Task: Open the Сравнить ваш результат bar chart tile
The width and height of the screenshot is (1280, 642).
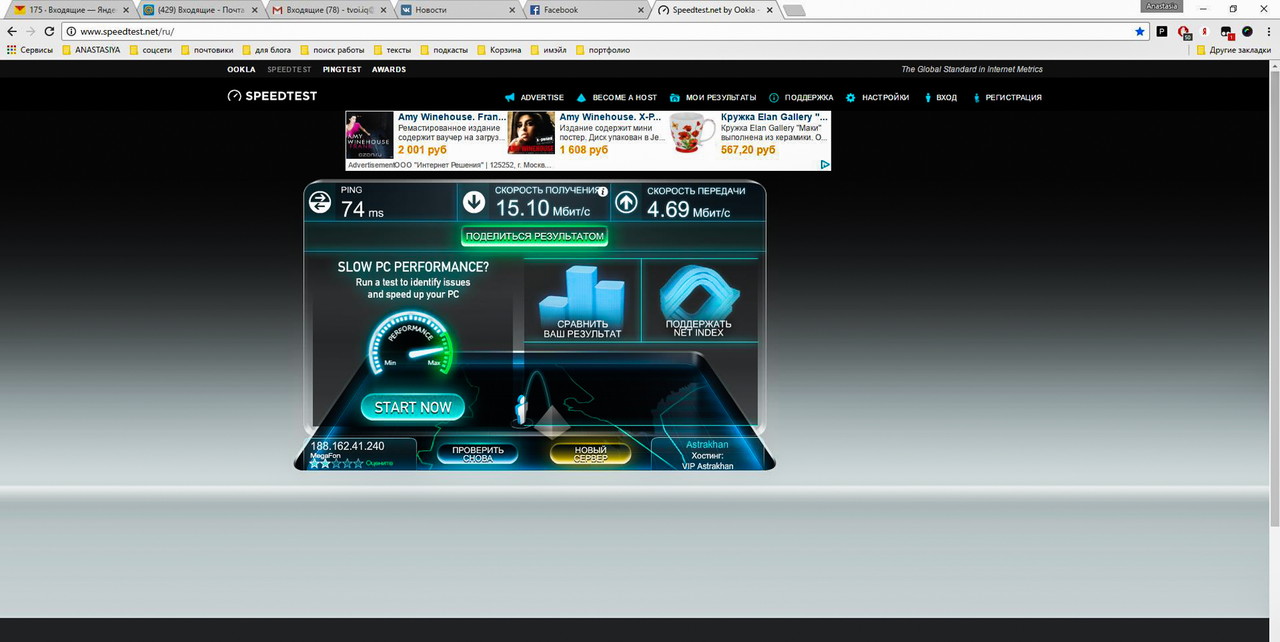Action: pos(582,301)
